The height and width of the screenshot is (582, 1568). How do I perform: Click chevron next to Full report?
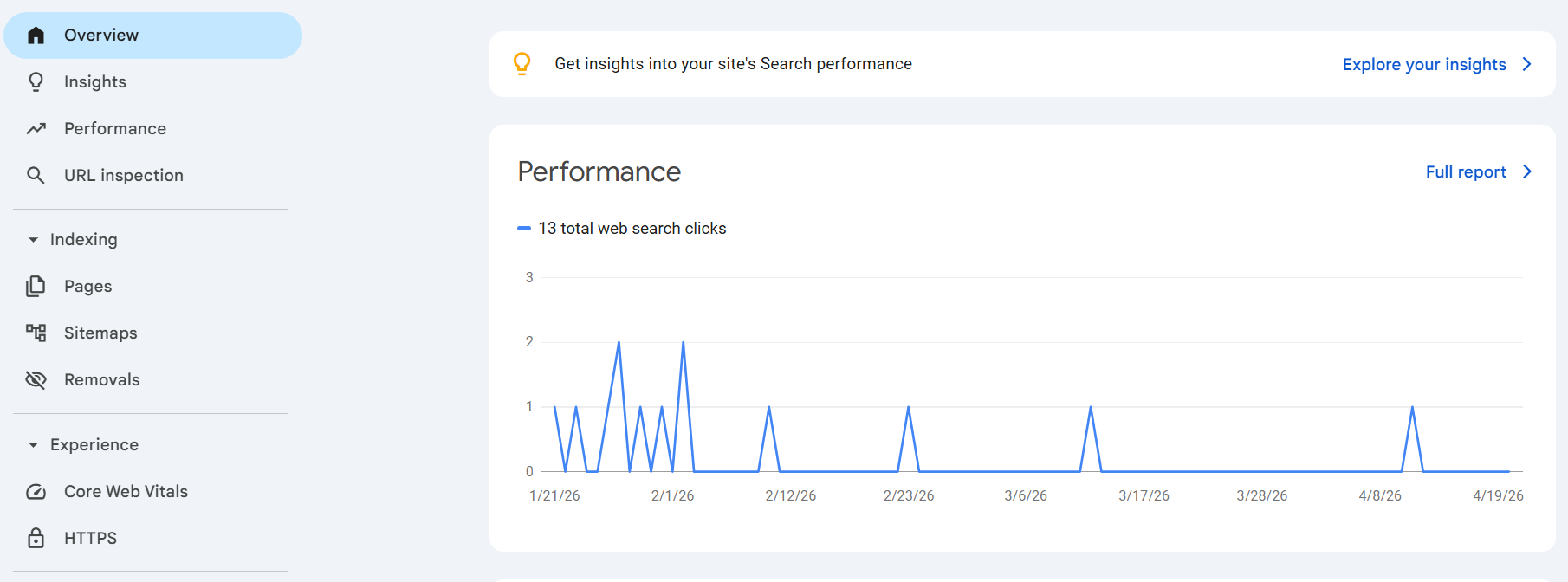1527,172
